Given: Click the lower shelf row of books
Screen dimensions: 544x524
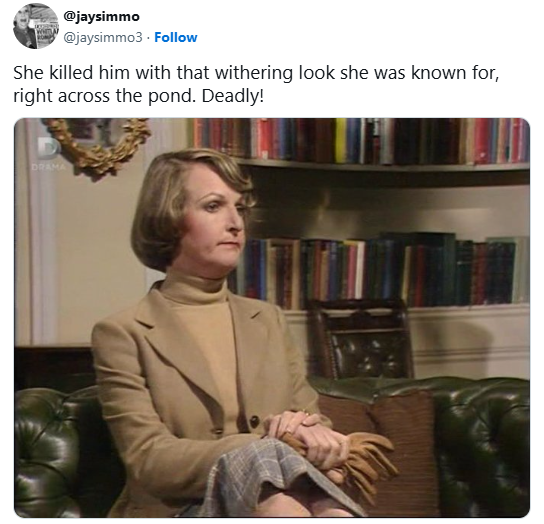Looking at the screenshot, I should coord(382,272).
